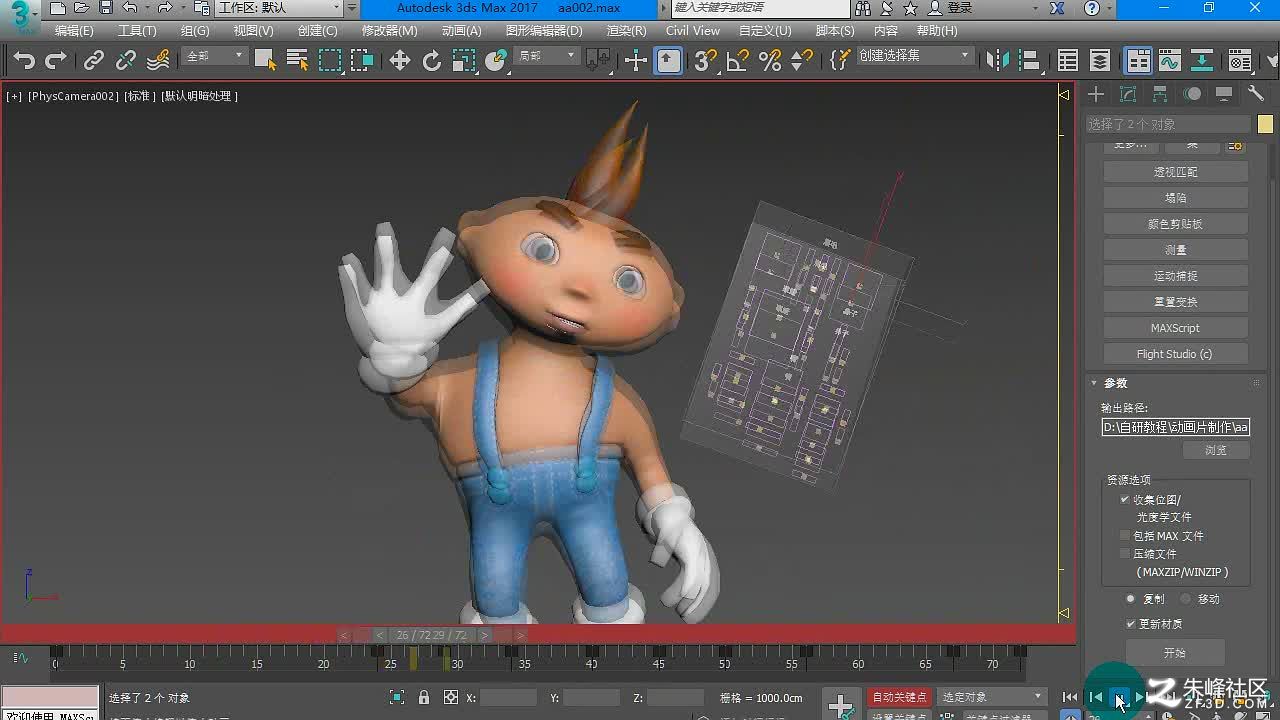
Task: Click the time slider showing 26 / 72
Action: 432,635
